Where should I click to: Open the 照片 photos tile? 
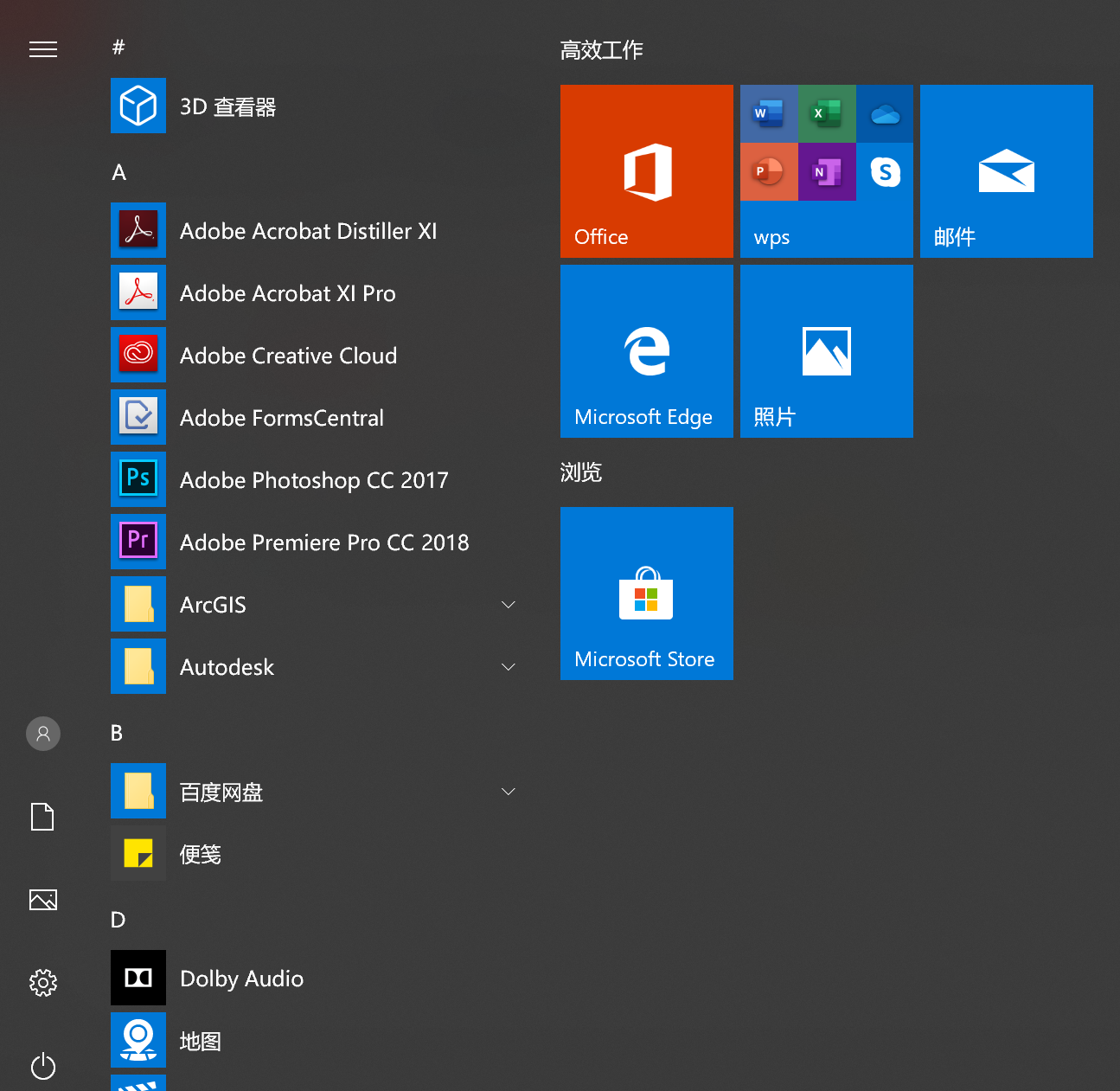click(827, 351)
